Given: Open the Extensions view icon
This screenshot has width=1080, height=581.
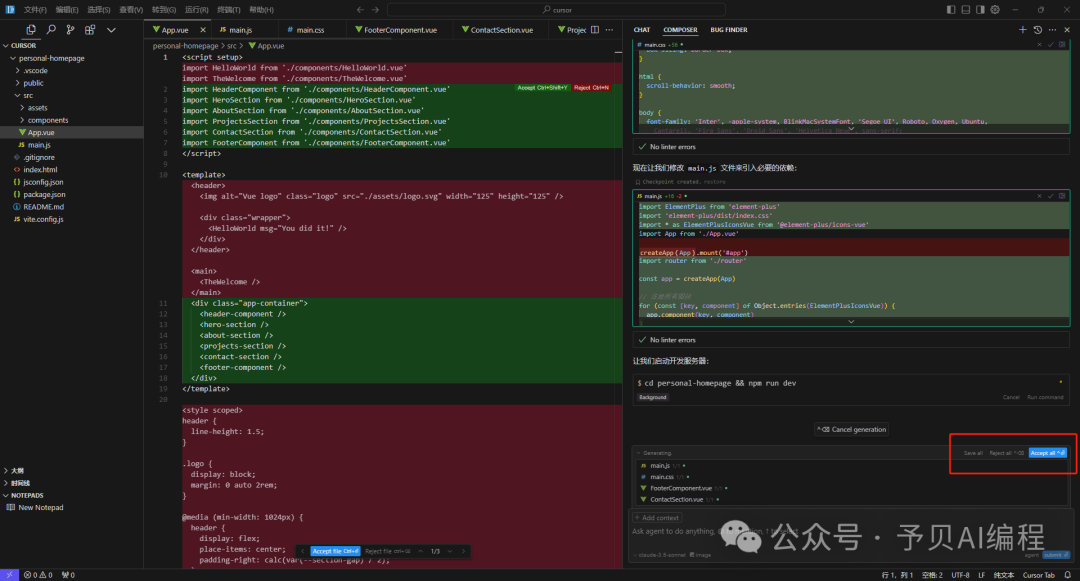Looking at the screenshot, I should [90, 30].
